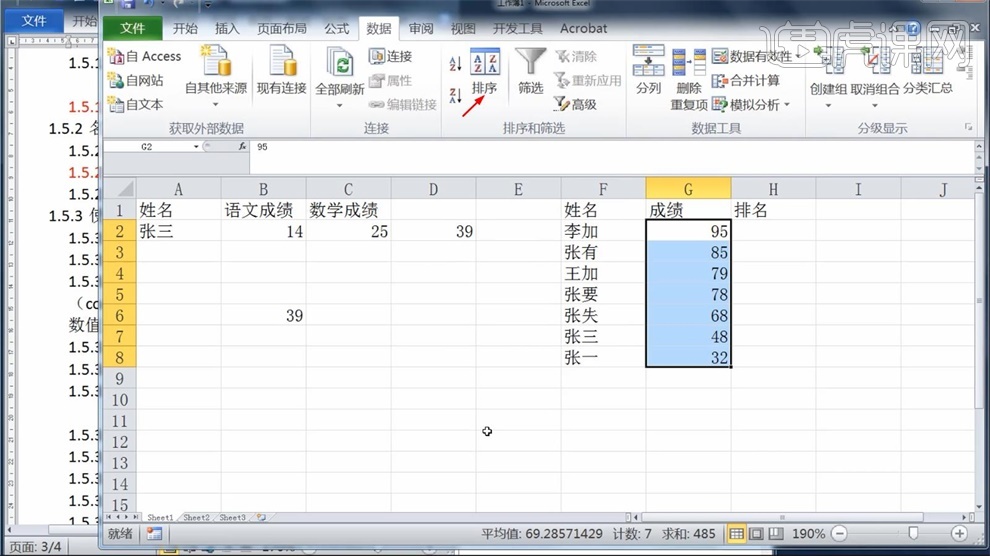The width and height of the screenshot is (990, 556).
Task: Sort descending Z to A
Action: 455,95
